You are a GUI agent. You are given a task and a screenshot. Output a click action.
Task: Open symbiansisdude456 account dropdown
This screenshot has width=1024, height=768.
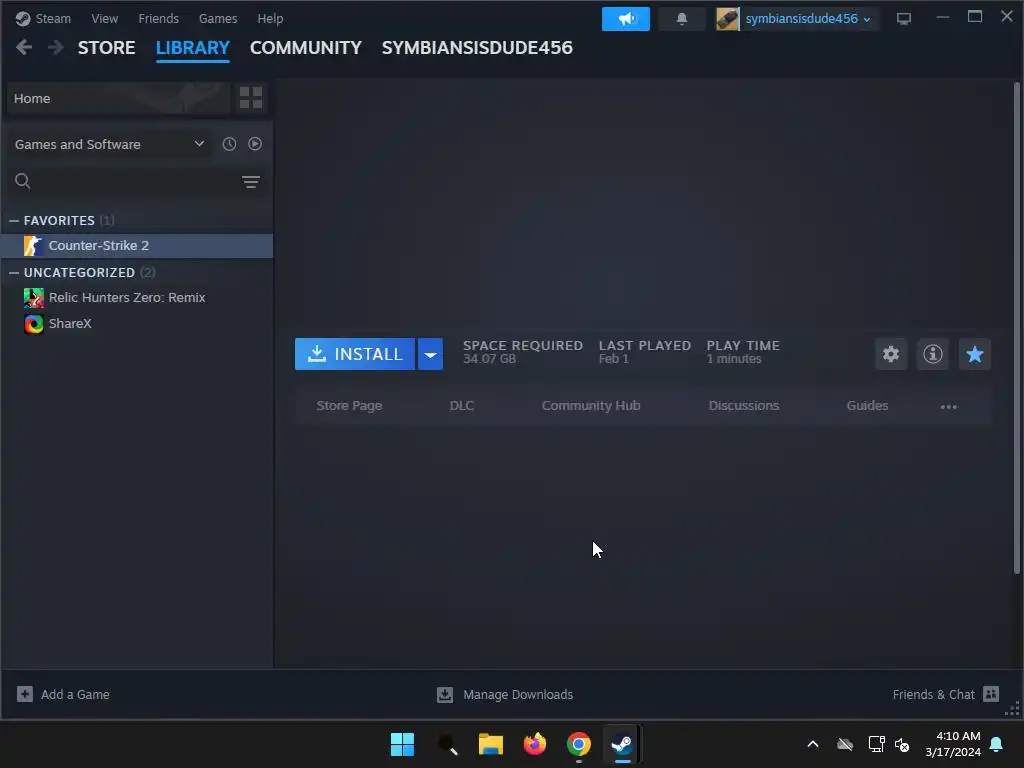point(808,19)
